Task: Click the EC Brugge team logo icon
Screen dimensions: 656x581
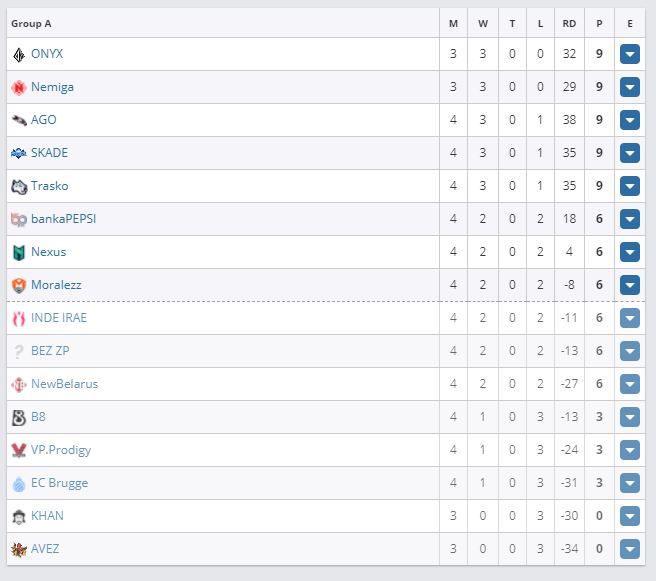Action: pos(19,483)
